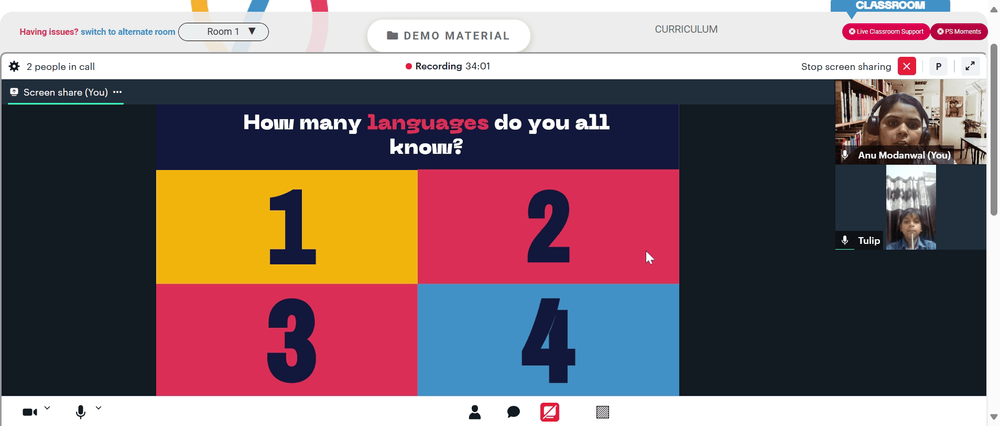Click switch to alternate room link
This screenshot has width=1000, height=426.
[x=128, y=32]
